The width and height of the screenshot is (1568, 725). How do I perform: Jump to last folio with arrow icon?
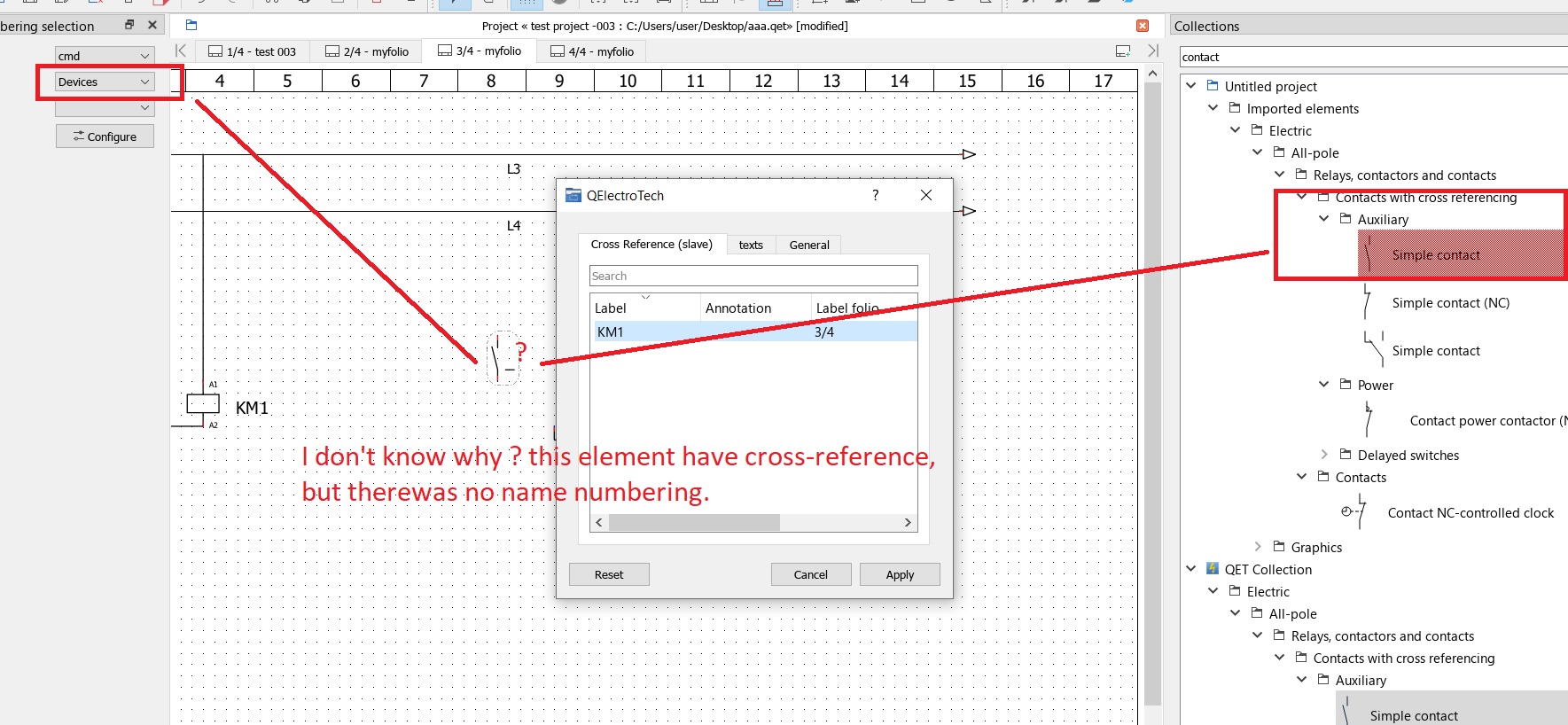[1153, 51]
